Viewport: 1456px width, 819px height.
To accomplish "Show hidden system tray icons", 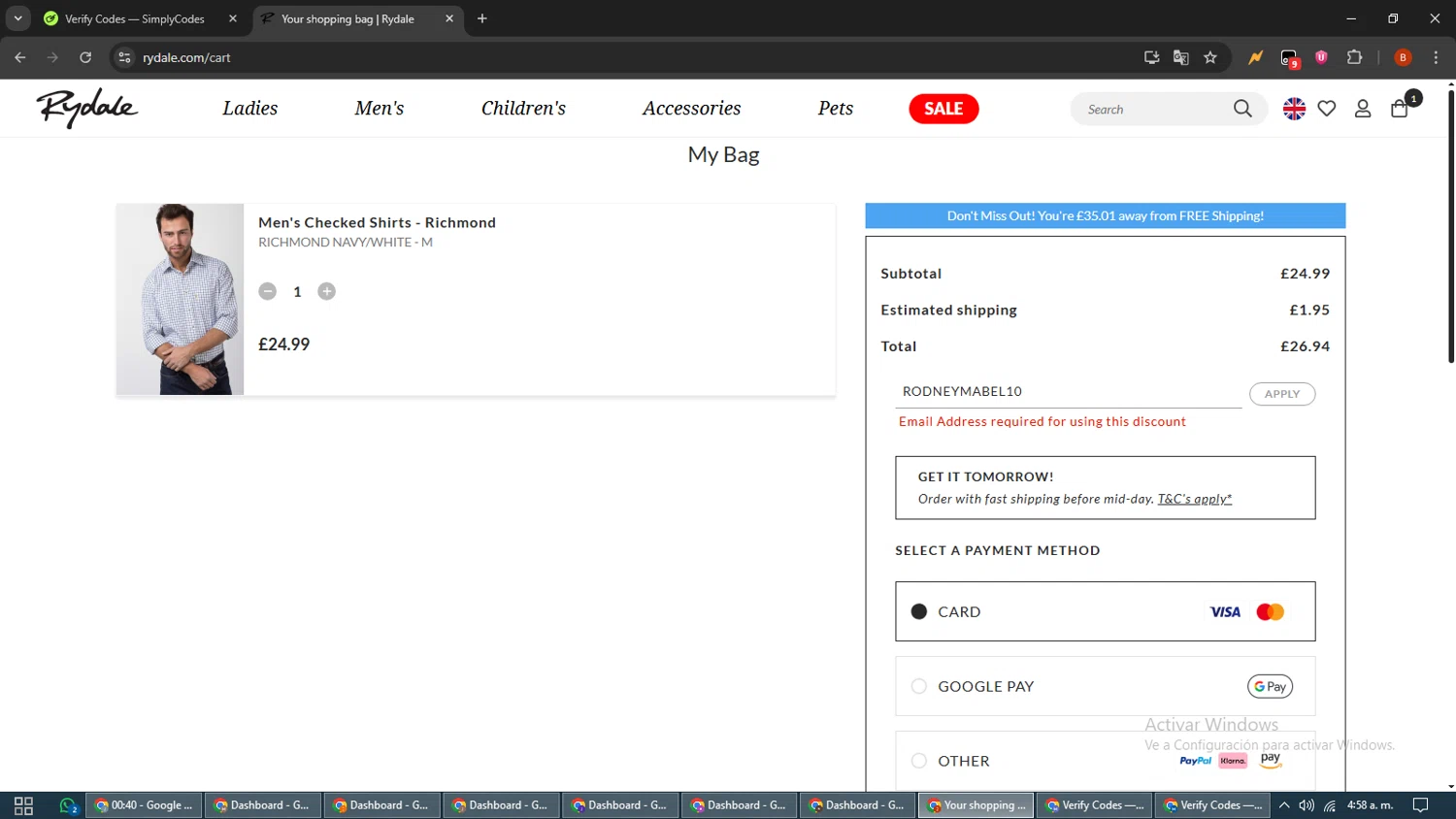I will (x=1284, y=805).
